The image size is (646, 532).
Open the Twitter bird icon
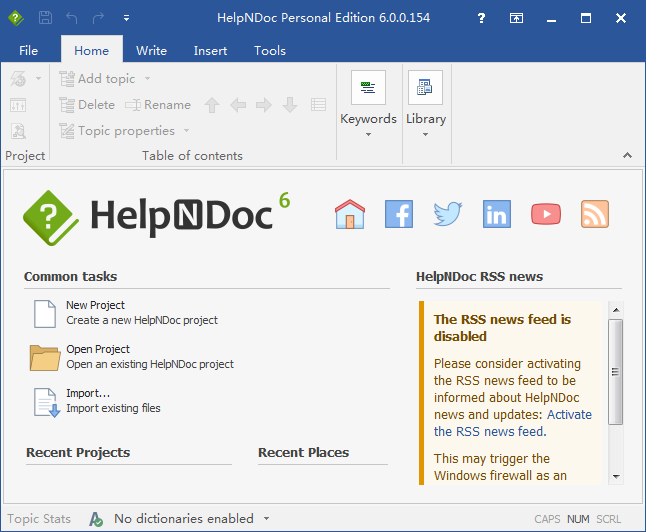448,214
